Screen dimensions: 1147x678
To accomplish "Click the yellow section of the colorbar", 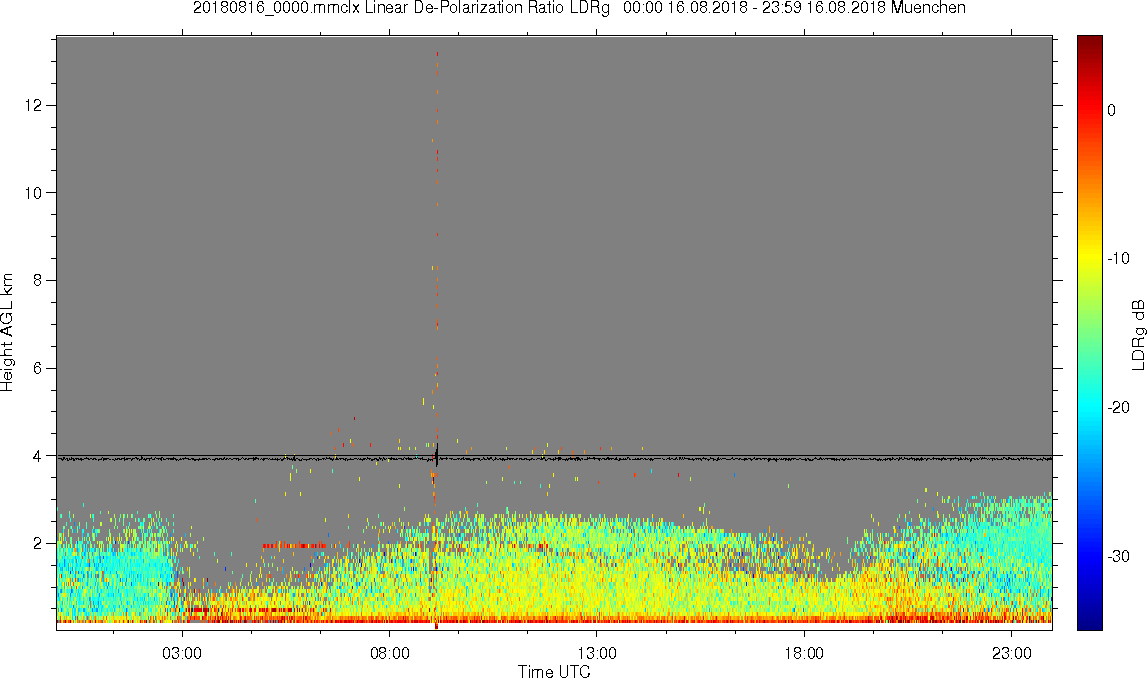I will [x=1090, y=256].
